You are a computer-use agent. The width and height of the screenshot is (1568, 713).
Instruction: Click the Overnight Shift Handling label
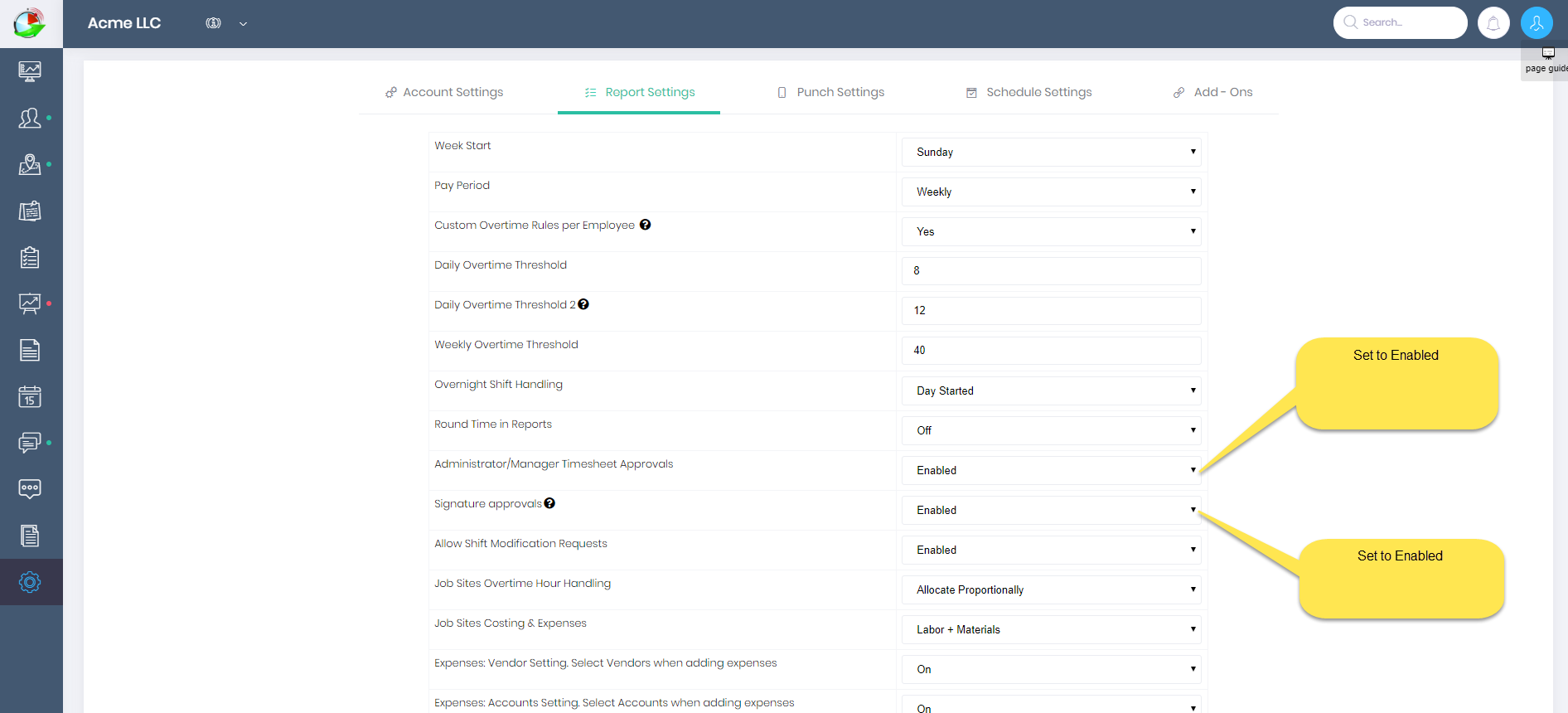point(498,384)
